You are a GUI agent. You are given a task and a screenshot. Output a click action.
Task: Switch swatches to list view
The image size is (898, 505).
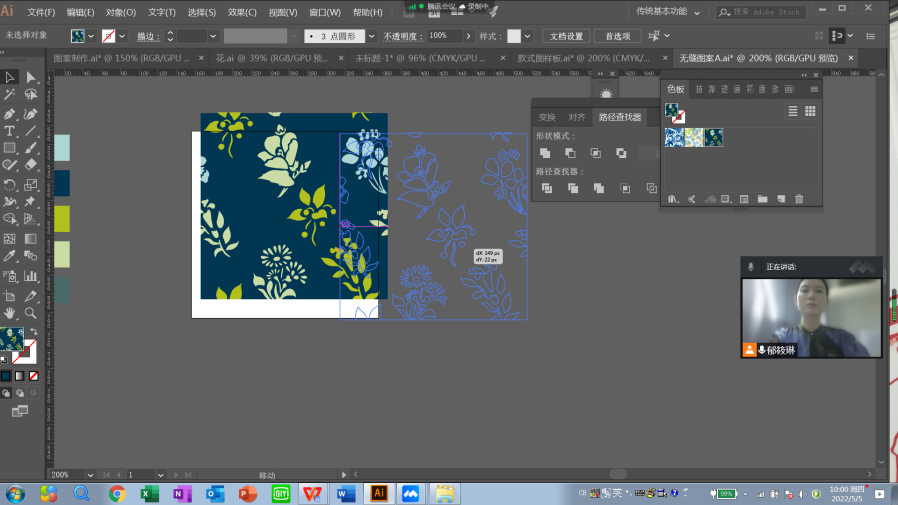point(793,111)
